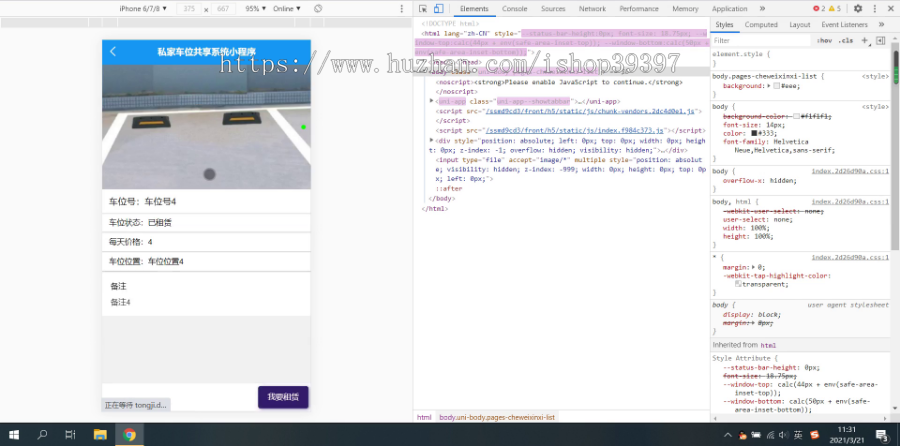Open index.f984c373.js script link
The height and width of the screenshot is (446, 900).
pos(575,130)
